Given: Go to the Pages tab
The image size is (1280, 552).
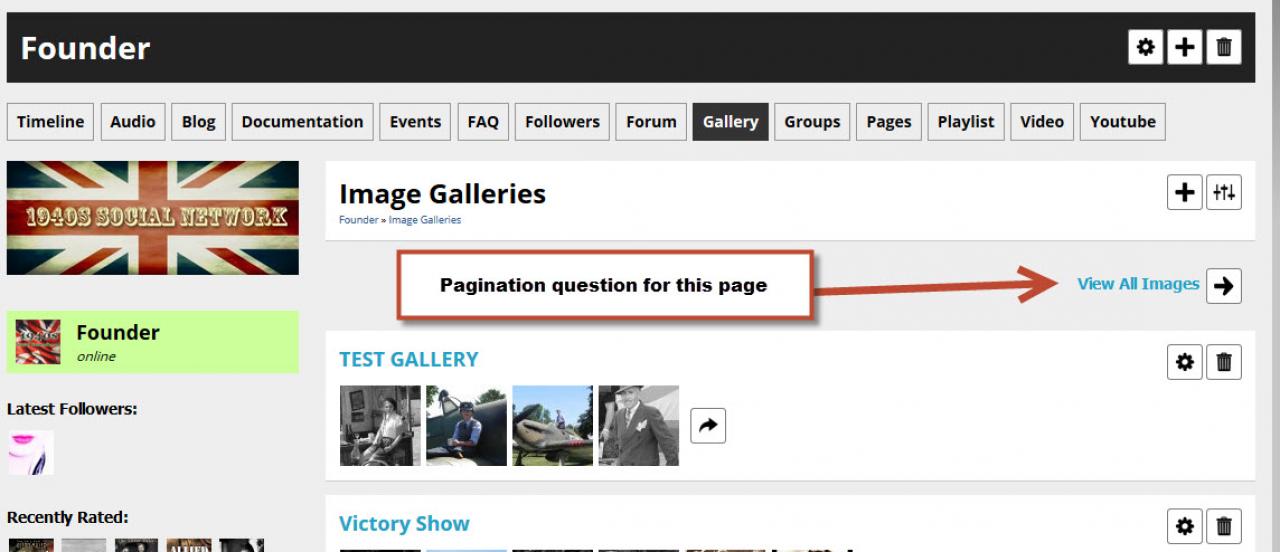Looking at the screenshot, I should [889, 122].
